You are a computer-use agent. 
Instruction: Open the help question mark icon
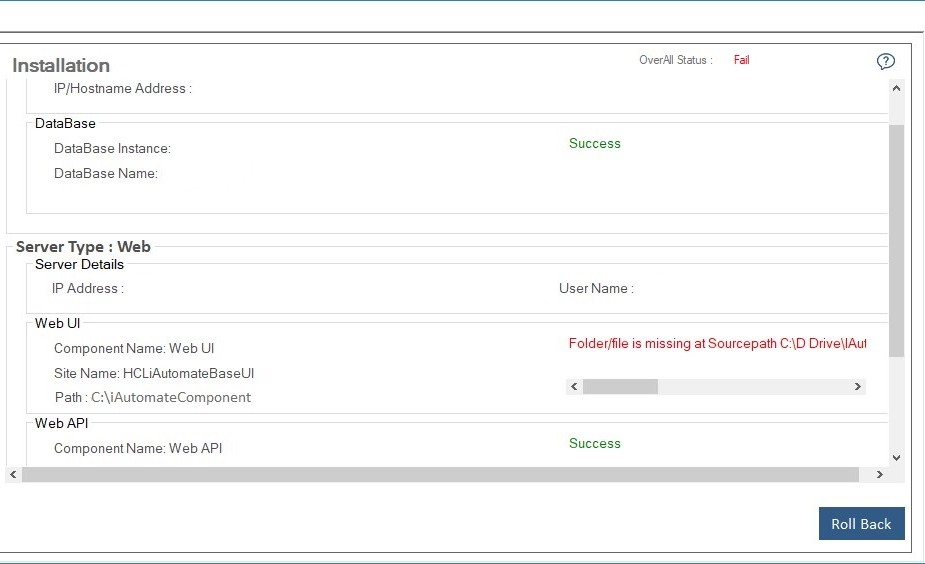click(x=885, y=62)
